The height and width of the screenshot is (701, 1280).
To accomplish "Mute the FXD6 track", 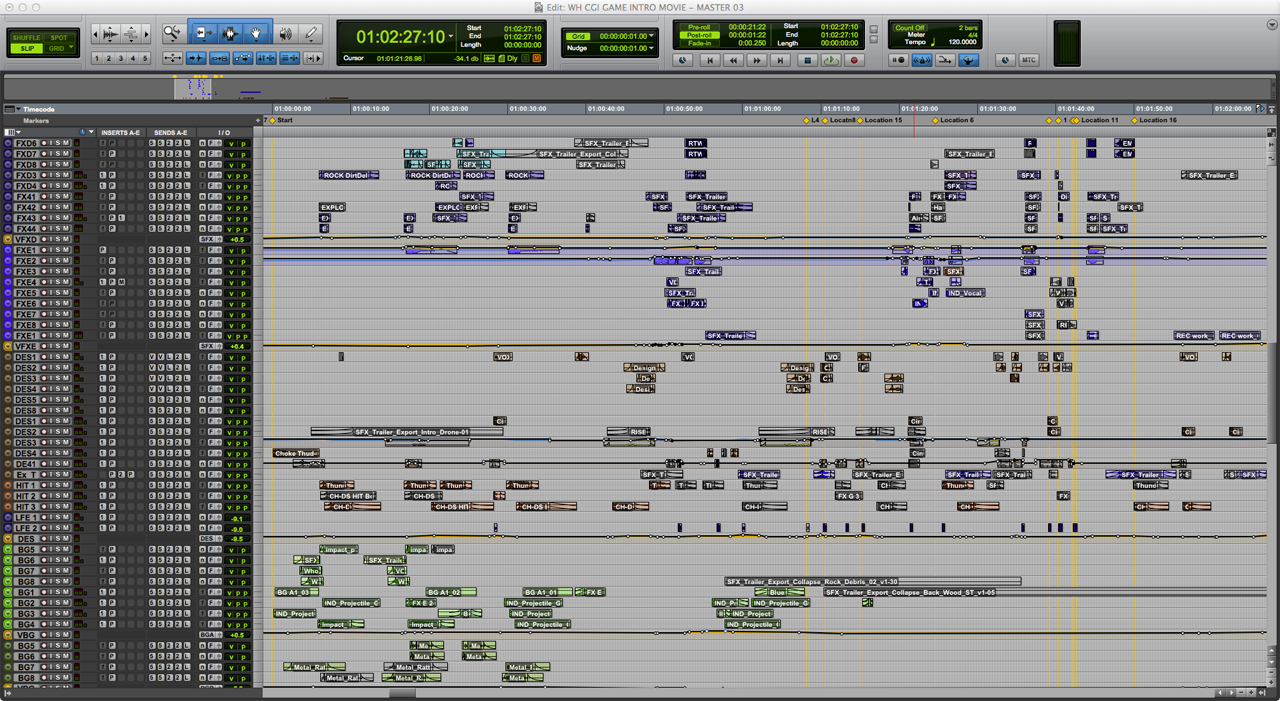I will [68, 143].
